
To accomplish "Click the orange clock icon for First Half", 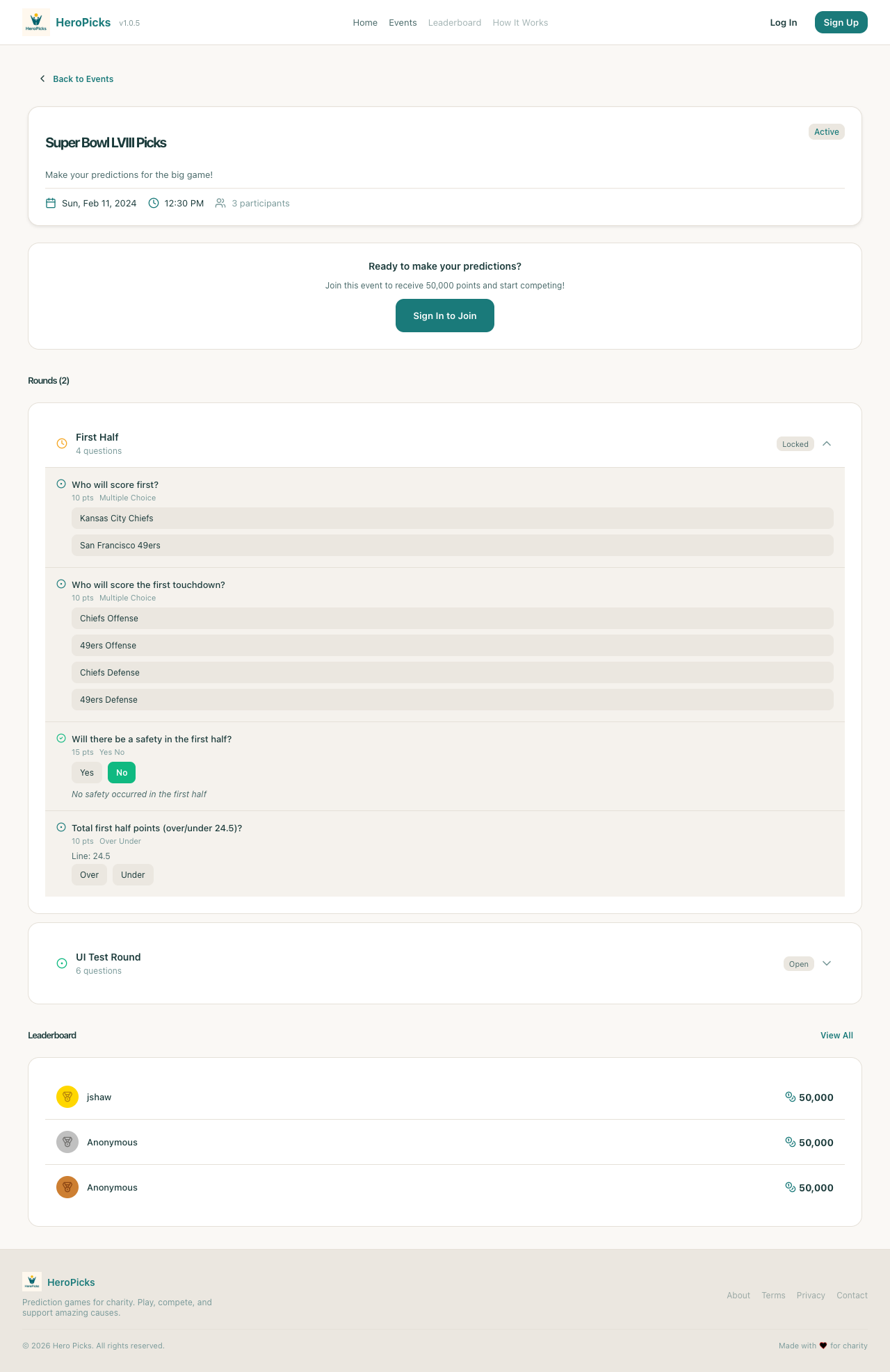I will 62,443.
